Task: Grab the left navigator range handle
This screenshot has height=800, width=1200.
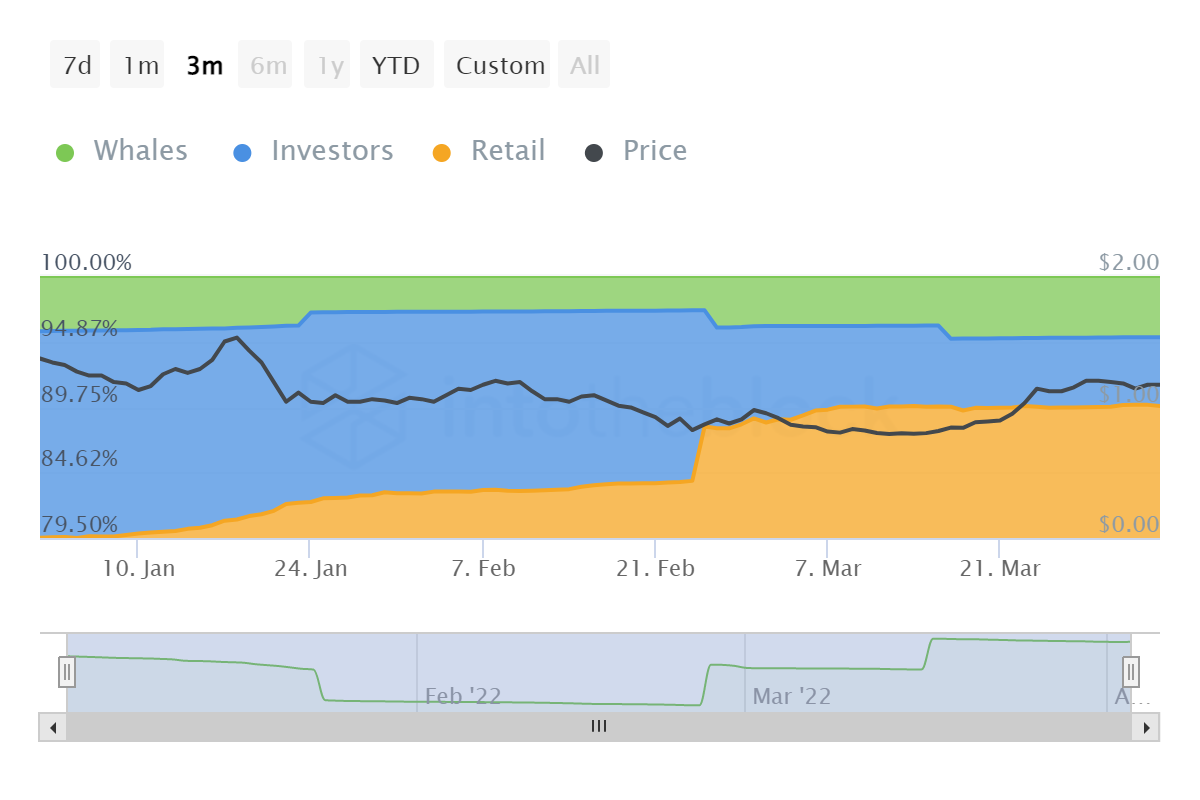Action: click(x=67, y=671)
